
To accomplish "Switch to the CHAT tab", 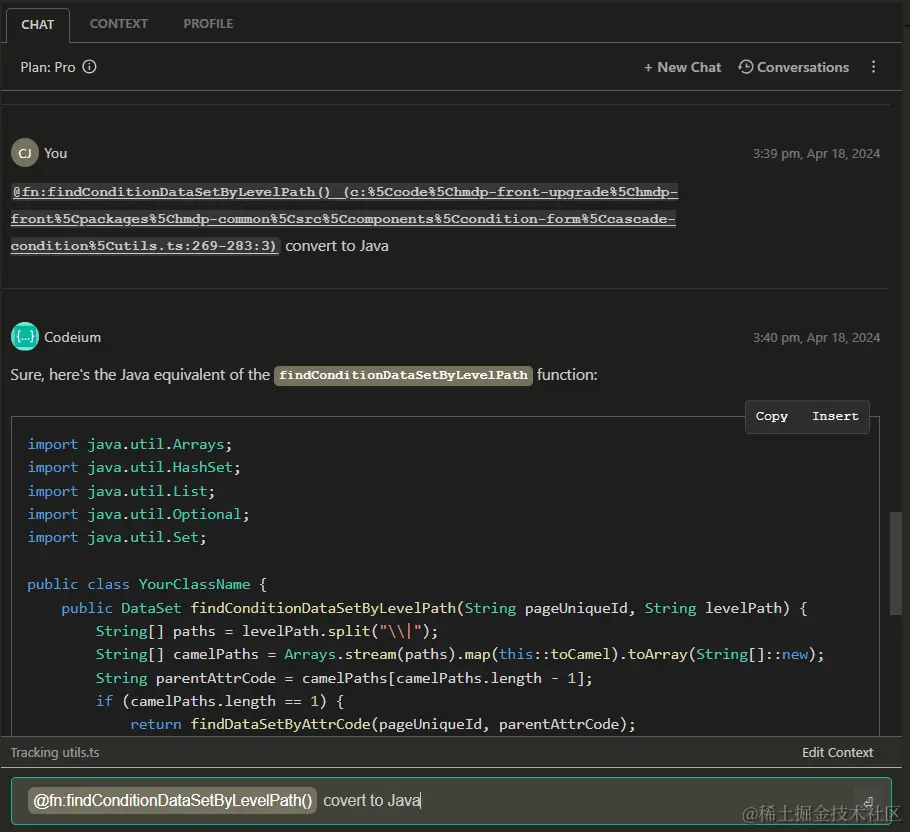I will pos(38,24).
